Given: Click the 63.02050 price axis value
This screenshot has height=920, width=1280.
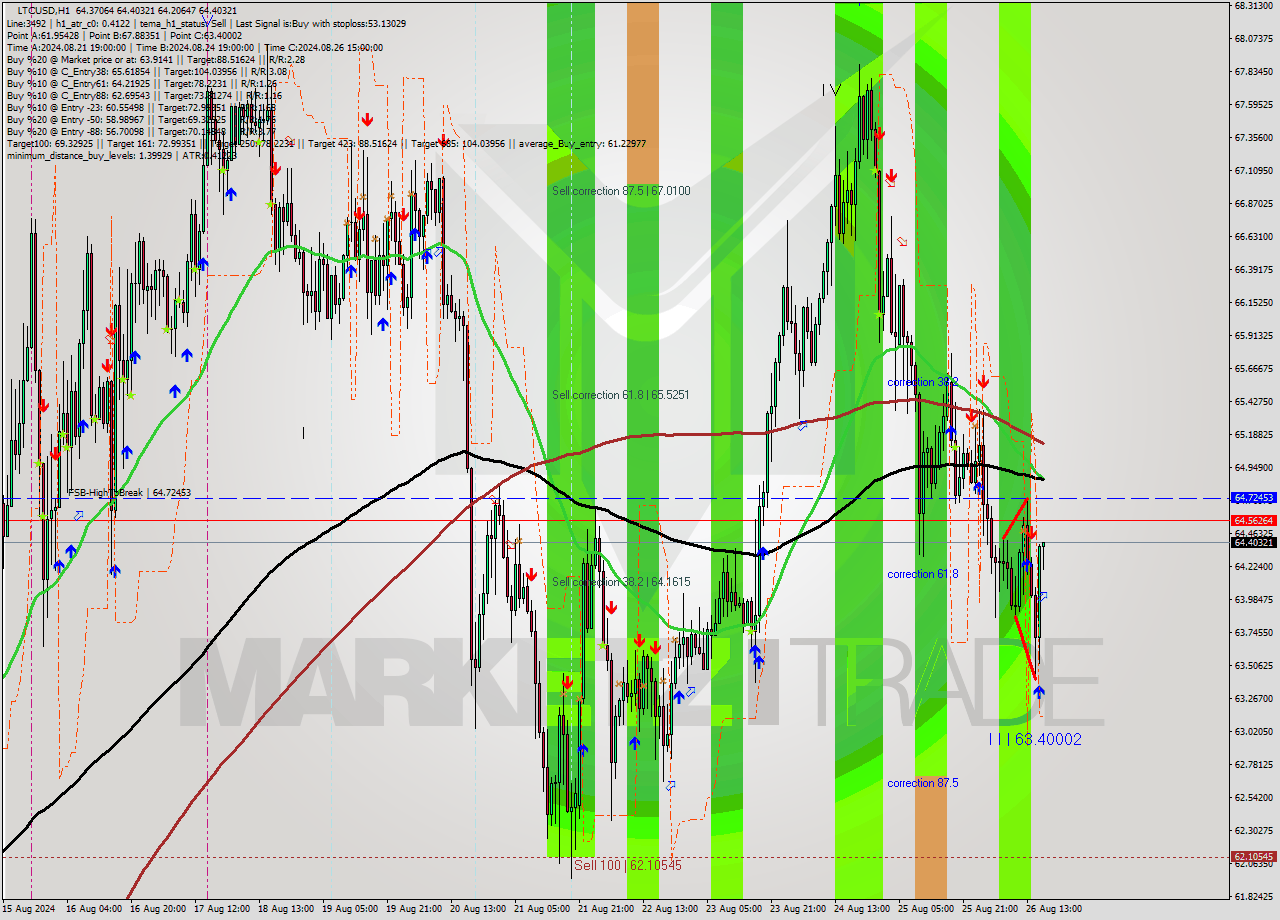Looking at the screenshot, I should click(1254, 731).
